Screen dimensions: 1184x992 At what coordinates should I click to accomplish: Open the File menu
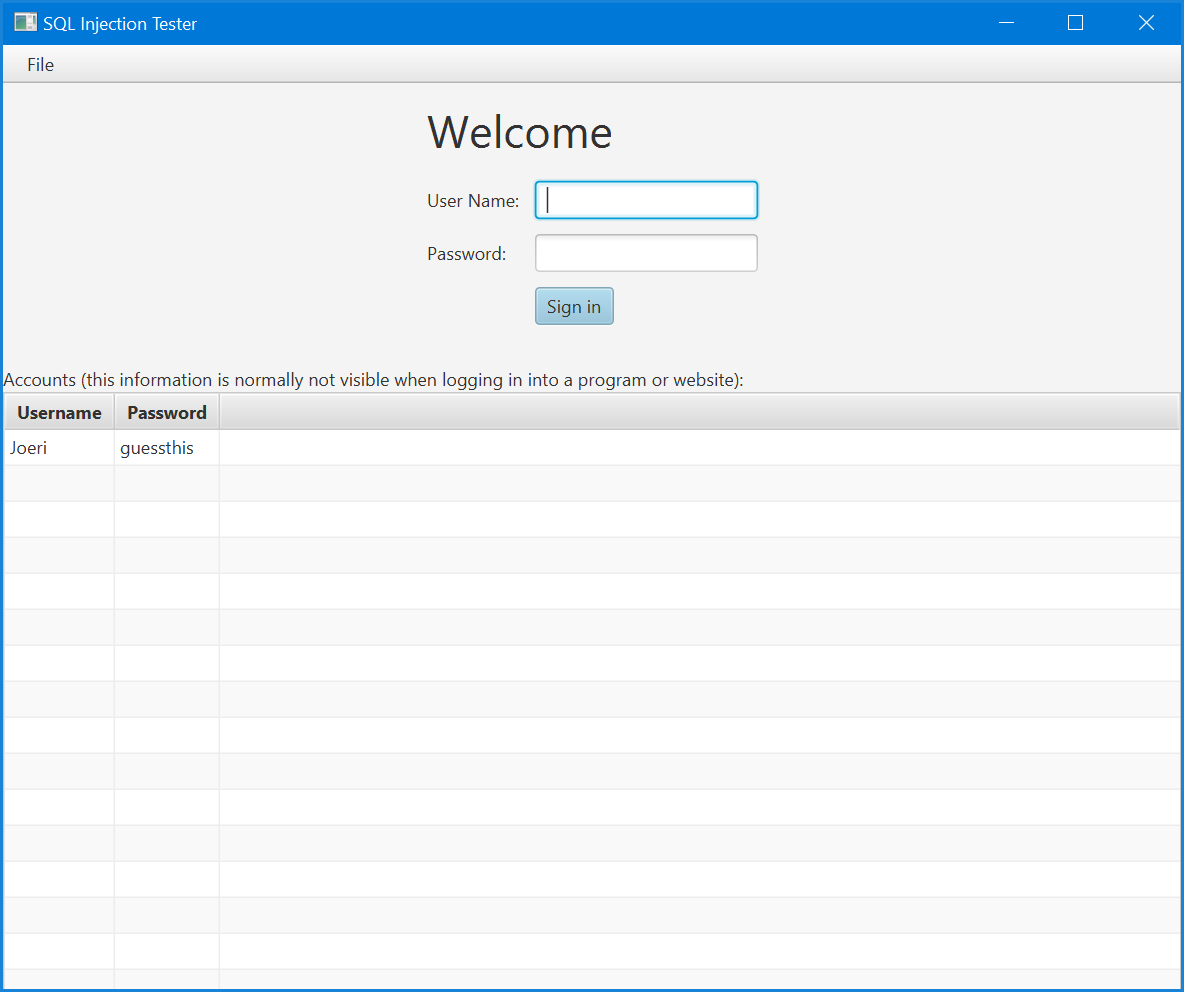[40, 65]
